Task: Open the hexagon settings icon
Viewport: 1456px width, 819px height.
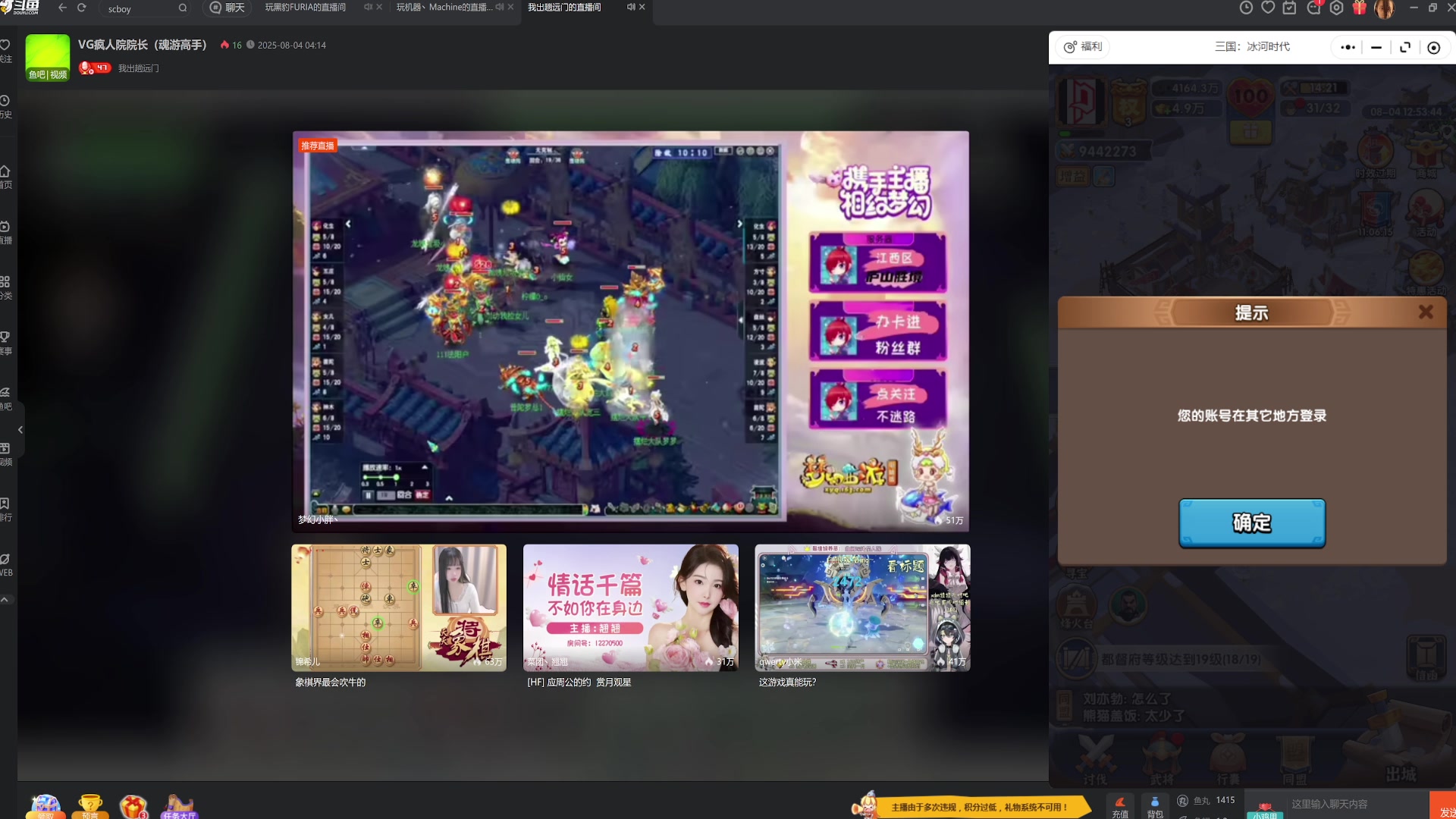Action: pos(1337,8)
